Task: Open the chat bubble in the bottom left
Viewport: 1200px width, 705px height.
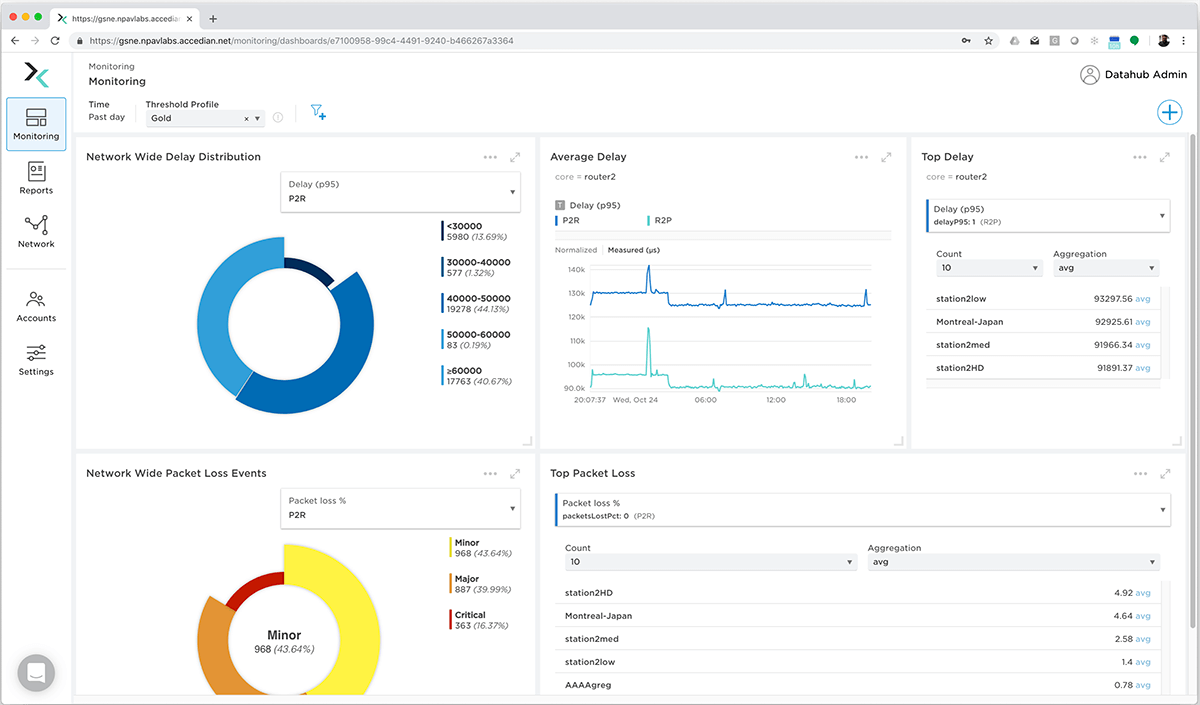Action: click(x=36, y=672)
